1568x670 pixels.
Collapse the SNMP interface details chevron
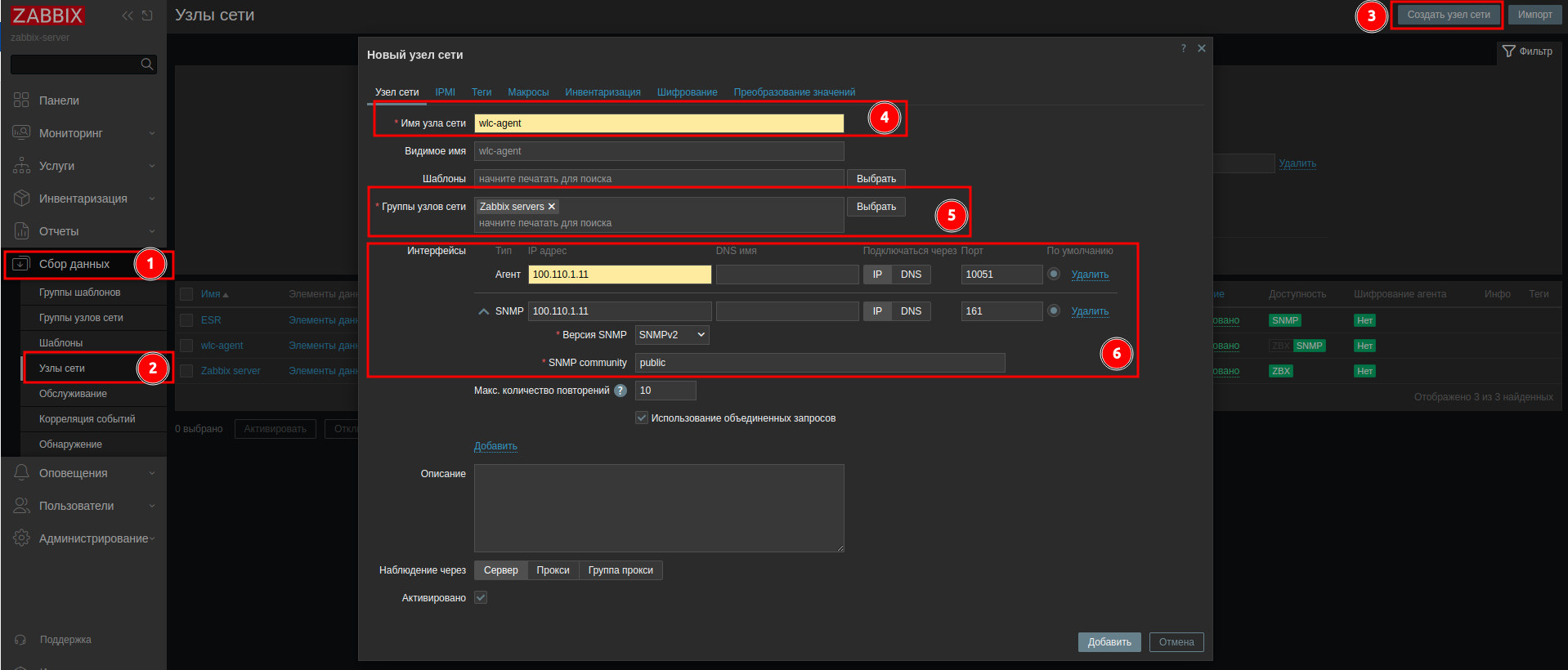pos(483,311)
